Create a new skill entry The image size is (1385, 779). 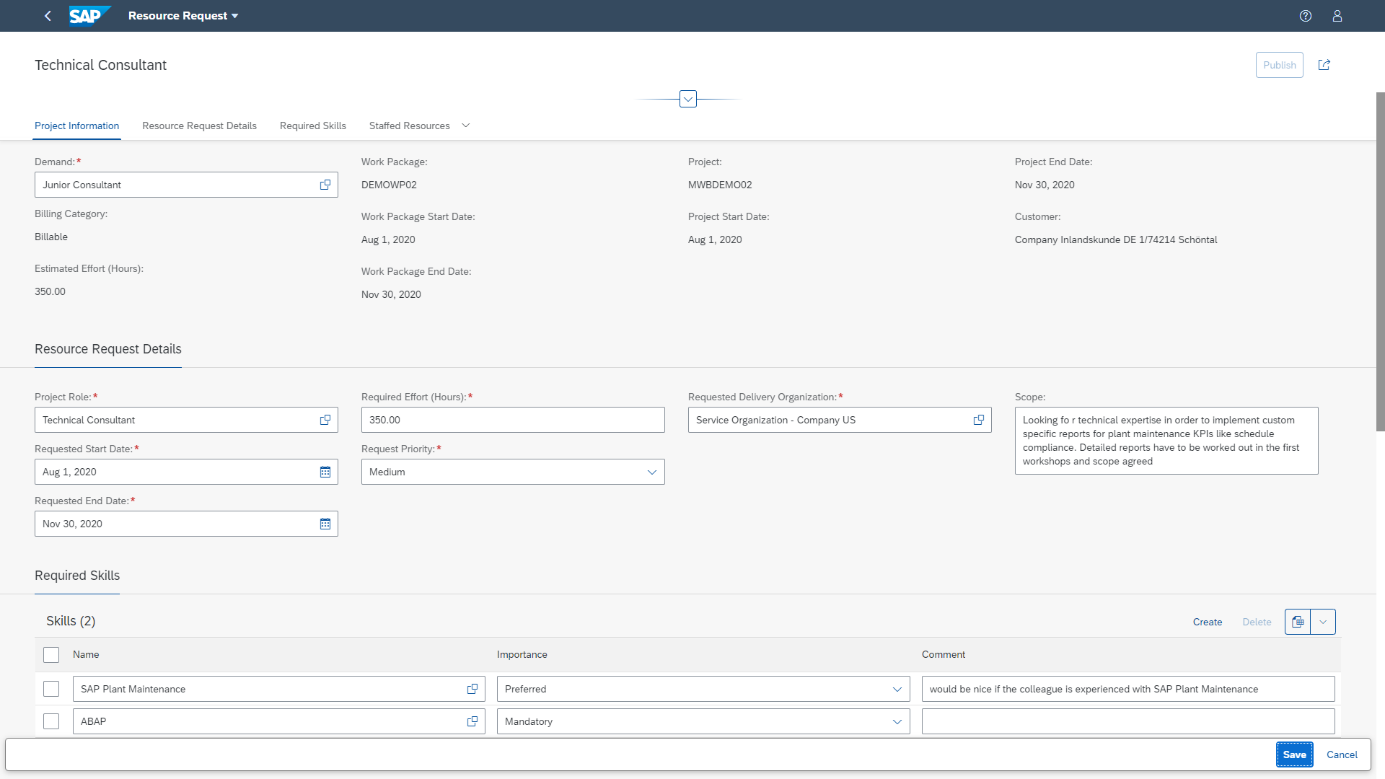(x=1207, y=622)
